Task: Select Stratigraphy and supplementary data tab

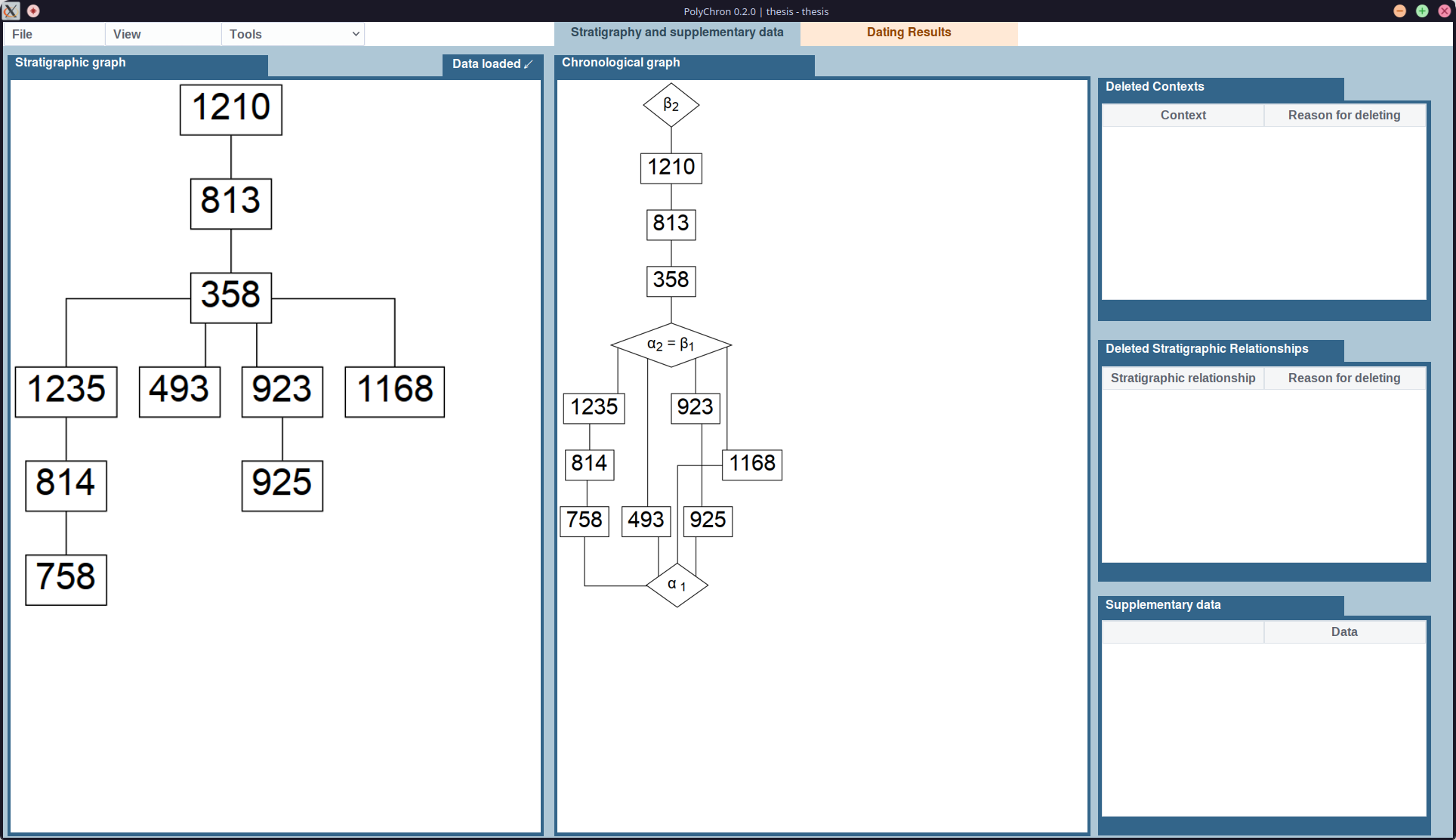Action: [677, 32]
